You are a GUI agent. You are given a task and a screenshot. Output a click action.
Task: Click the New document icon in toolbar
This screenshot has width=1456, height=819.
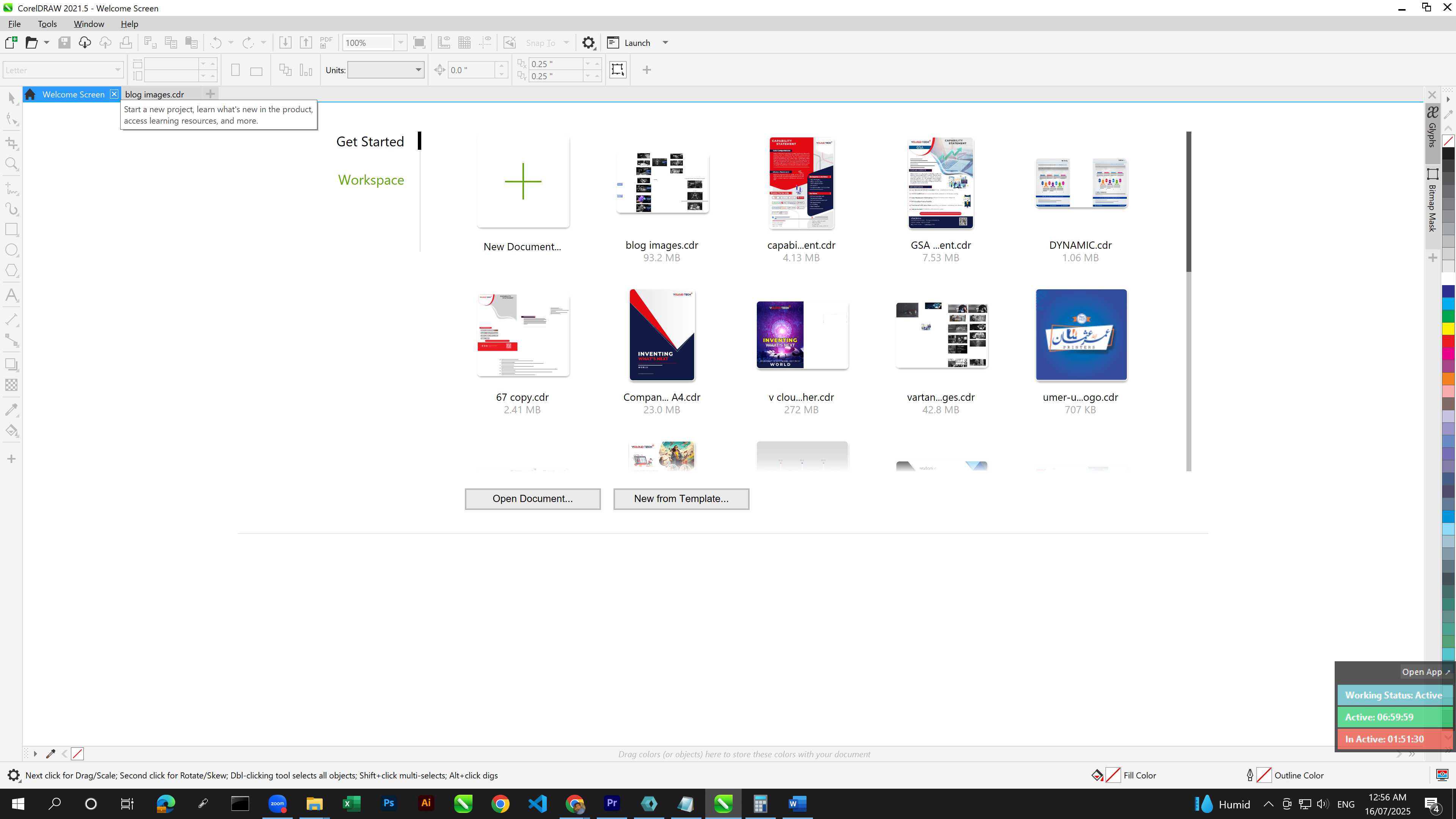tap(11, 42)
